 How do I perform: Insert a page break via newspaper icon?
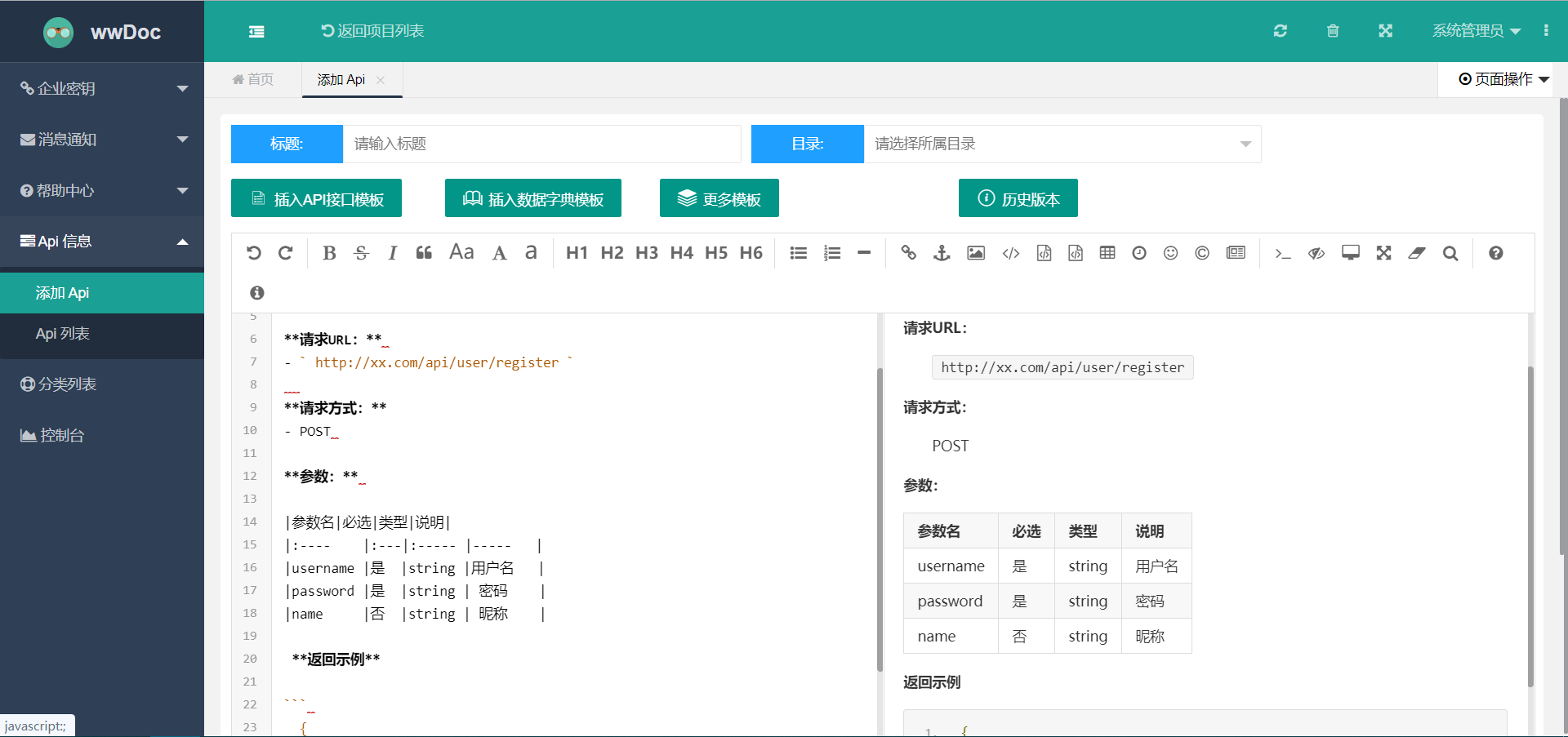[1236, 253]
